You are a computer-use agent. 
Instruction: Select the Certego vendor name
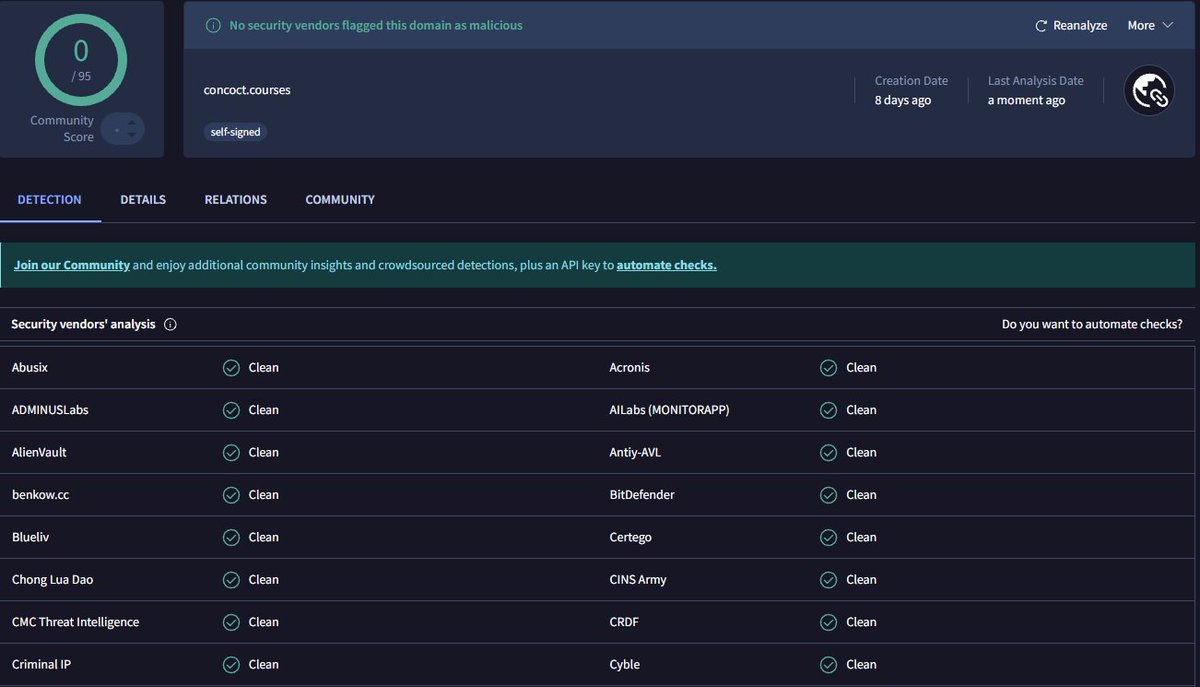[x=631, y=538]
